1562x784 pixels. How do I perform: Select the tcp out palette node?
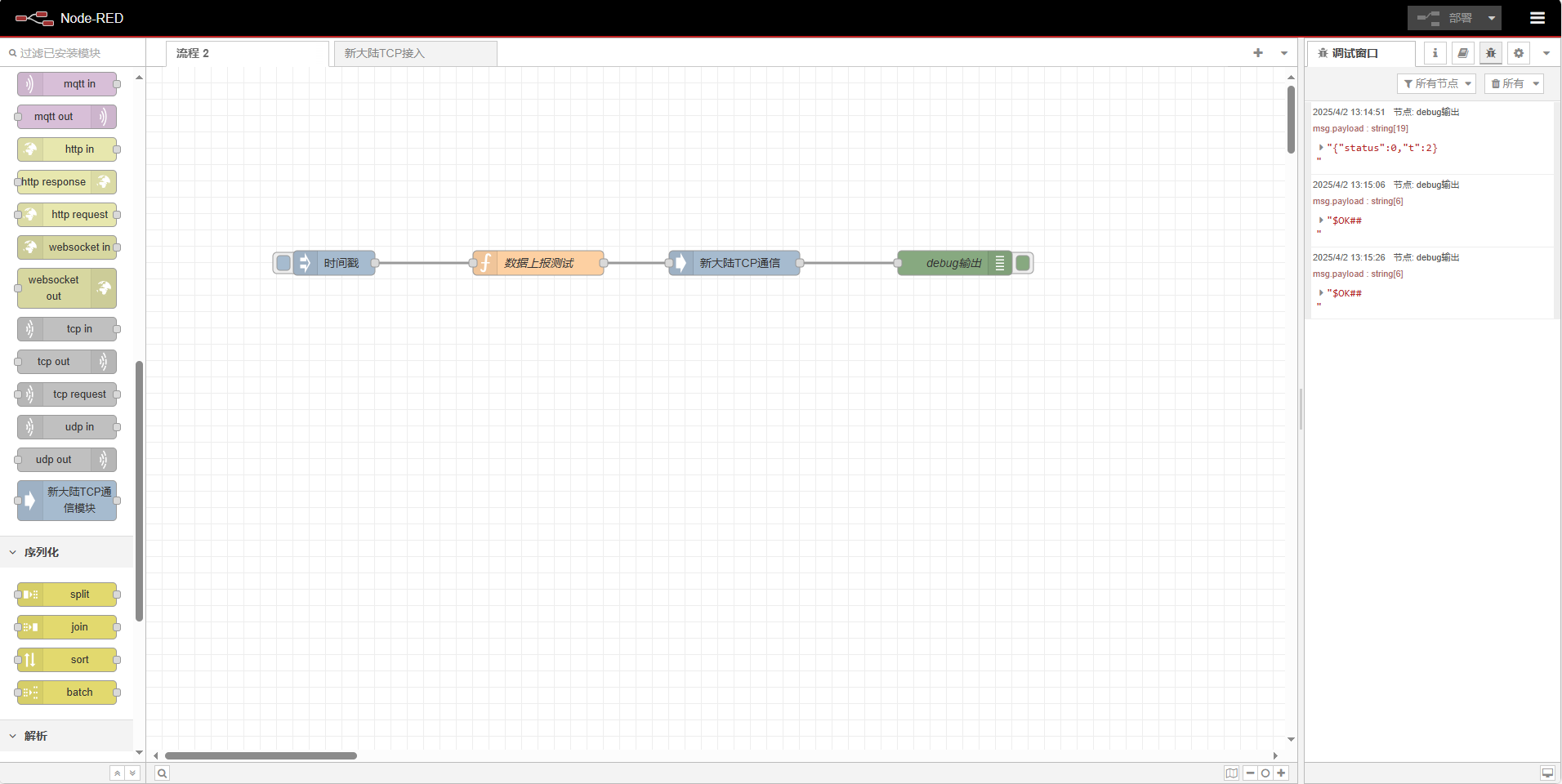click(x=67, y=362)
